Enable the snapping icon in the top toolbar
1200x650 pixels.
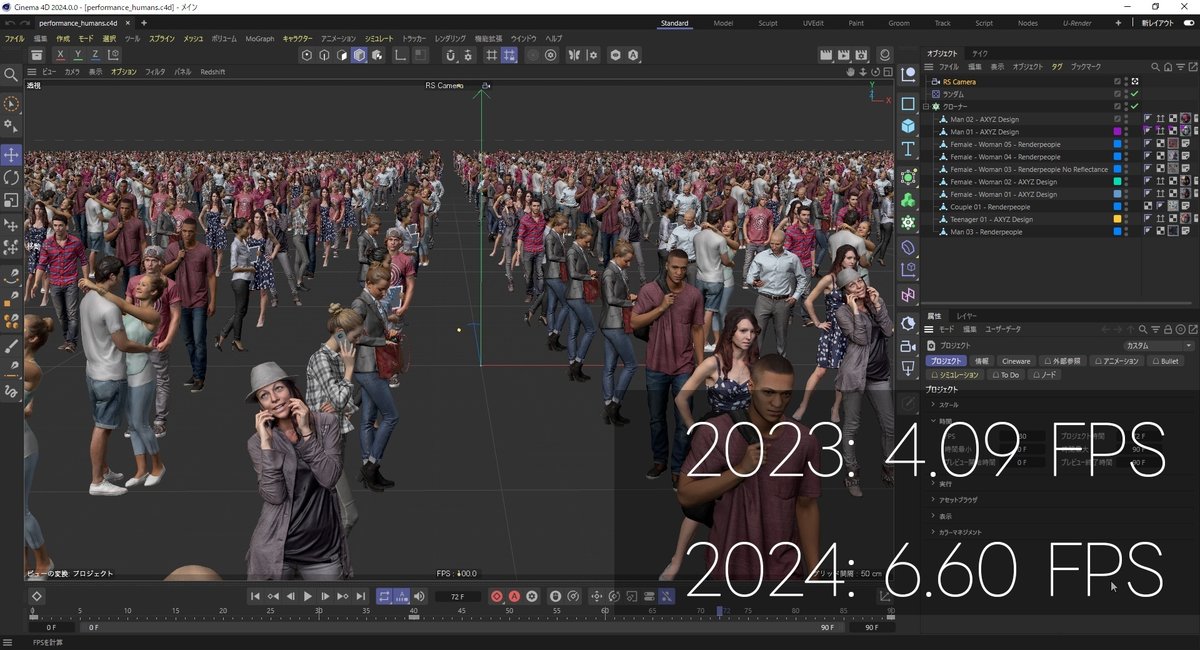tap(508, 55)
